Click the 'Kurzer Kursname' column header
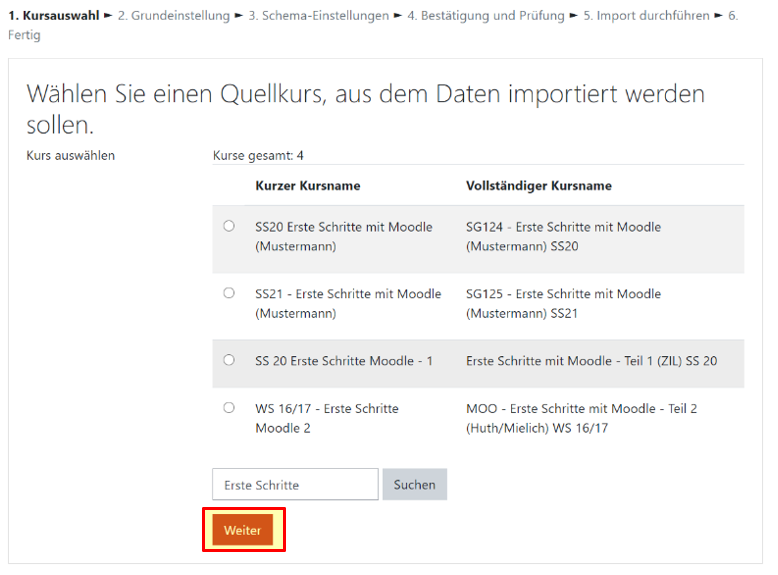The image size is (778, 575). [308, 186]
